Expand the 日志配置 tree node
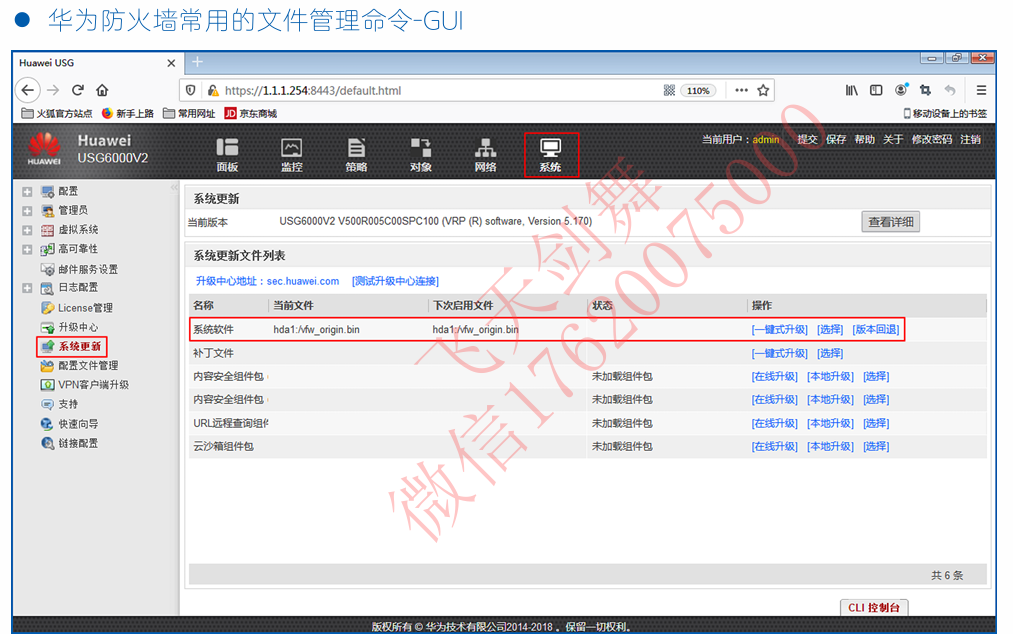Image resolution: width=1013 pixels, height=634 pixels. (27, 288)
